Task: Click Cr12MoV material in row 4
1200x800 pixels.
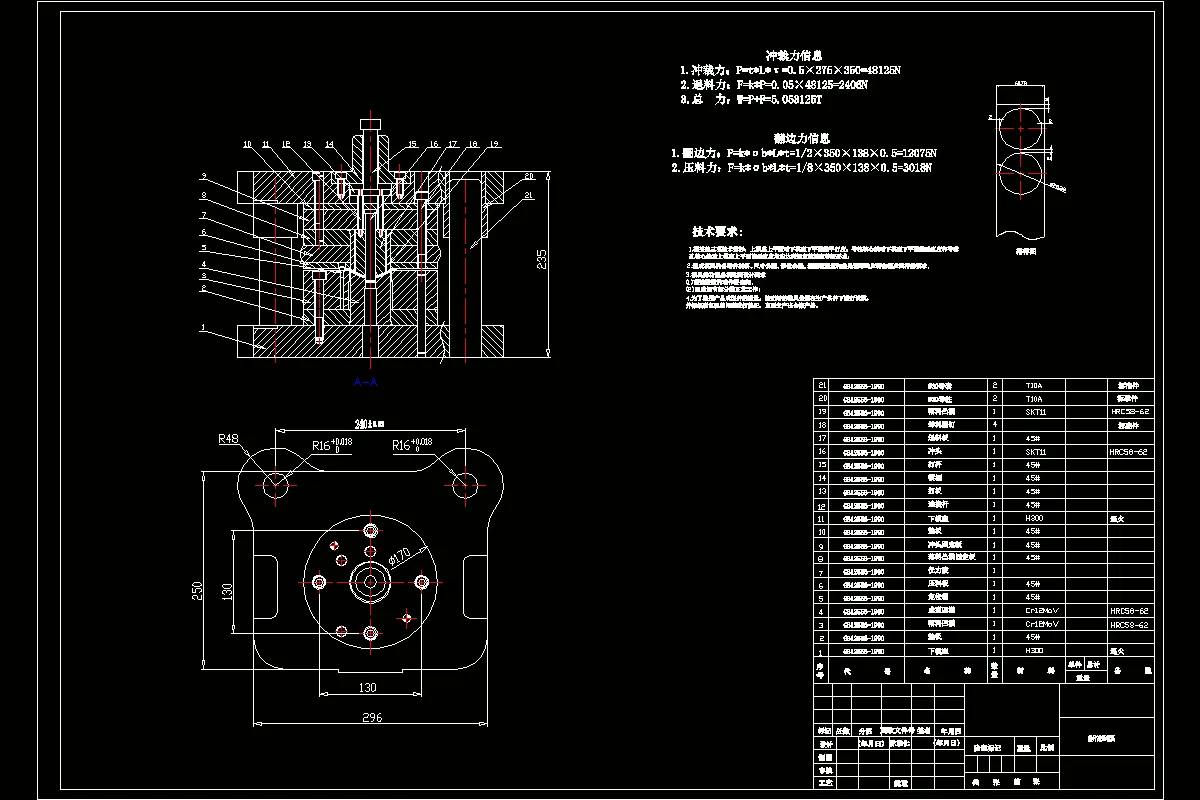Action: coord(1040,609)
